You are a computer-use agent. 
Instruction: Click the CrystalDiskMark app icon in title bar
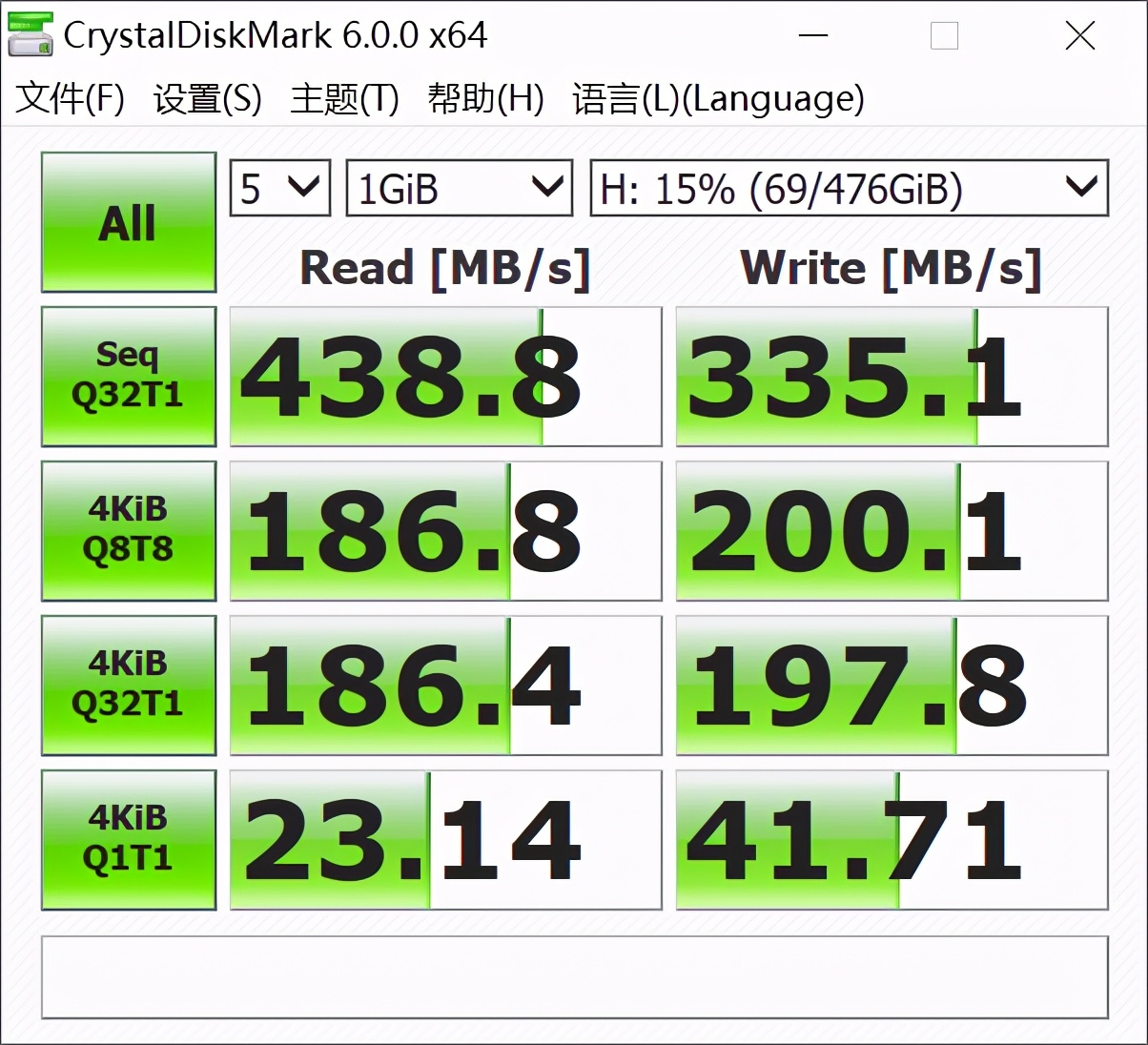(x=31, y=34)
